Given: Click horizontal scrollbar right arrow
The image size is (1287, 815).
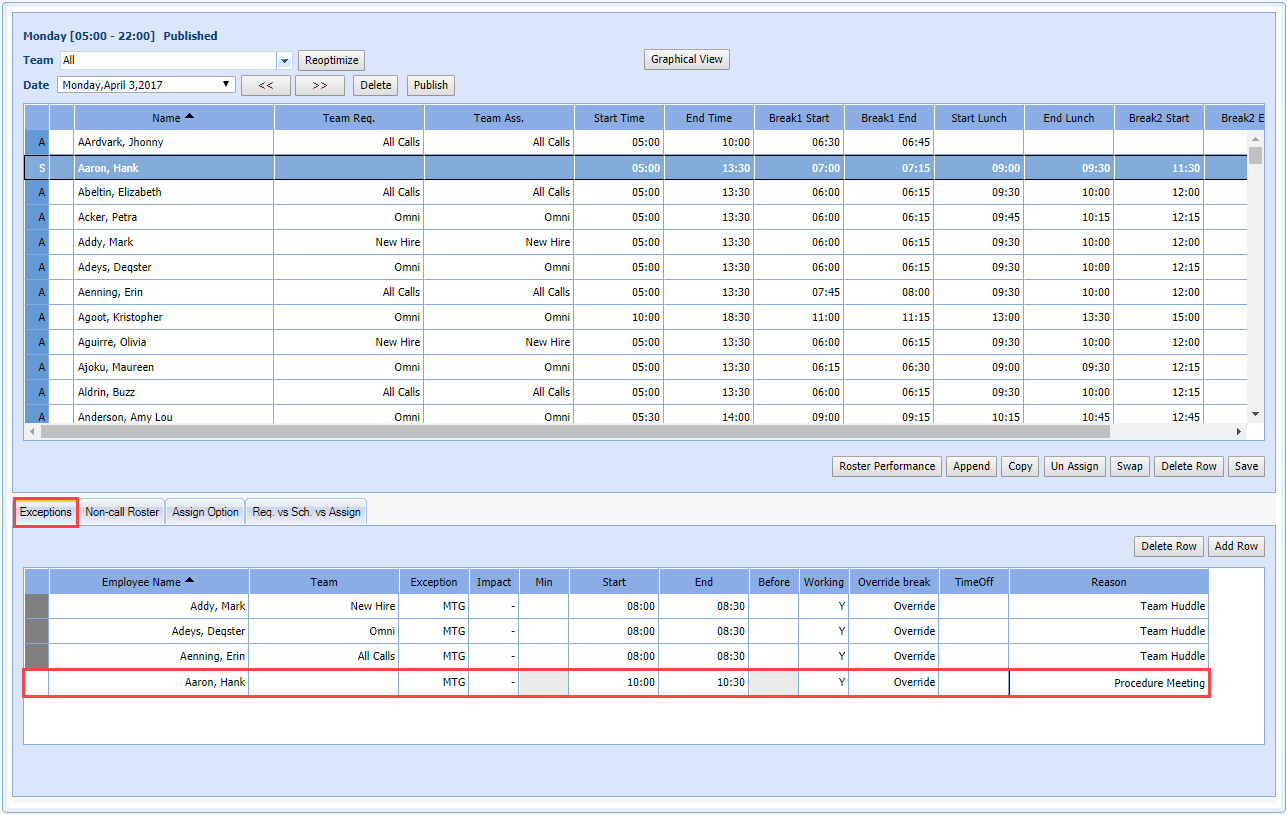Looking at the screenshot, I should 1239,432.
